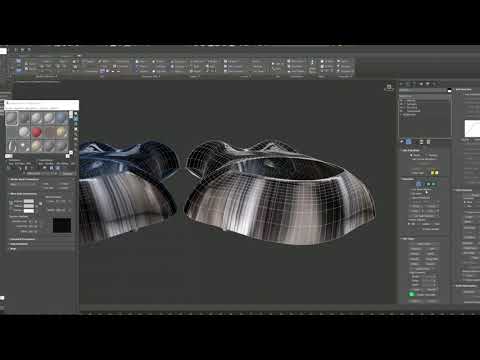Screen dimensions: 480x360
Task: Click the Specular color swatch
Action: [29, 211]
